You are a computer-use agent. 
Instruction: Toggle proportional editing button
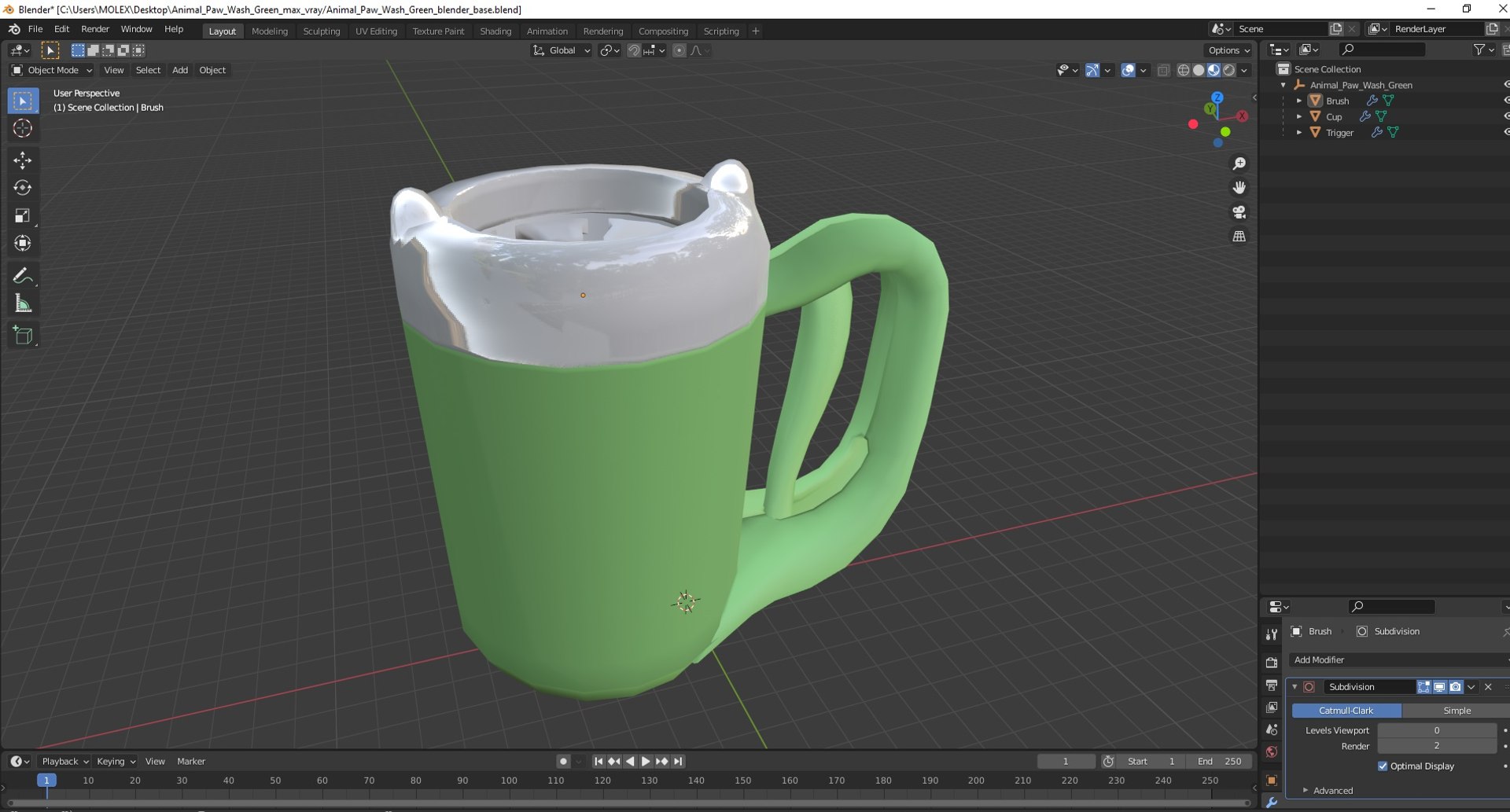[679, 50]
